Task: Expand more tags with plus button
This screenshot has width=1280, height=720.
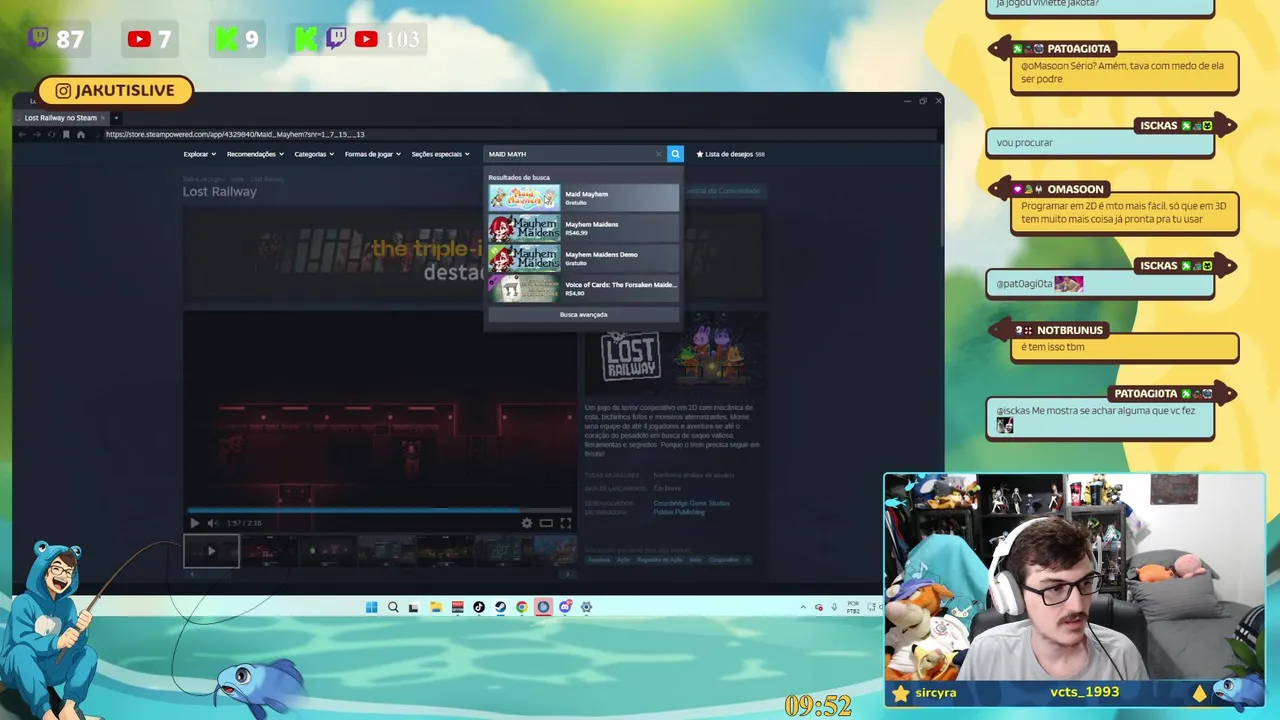Action: tap(747, 560)
